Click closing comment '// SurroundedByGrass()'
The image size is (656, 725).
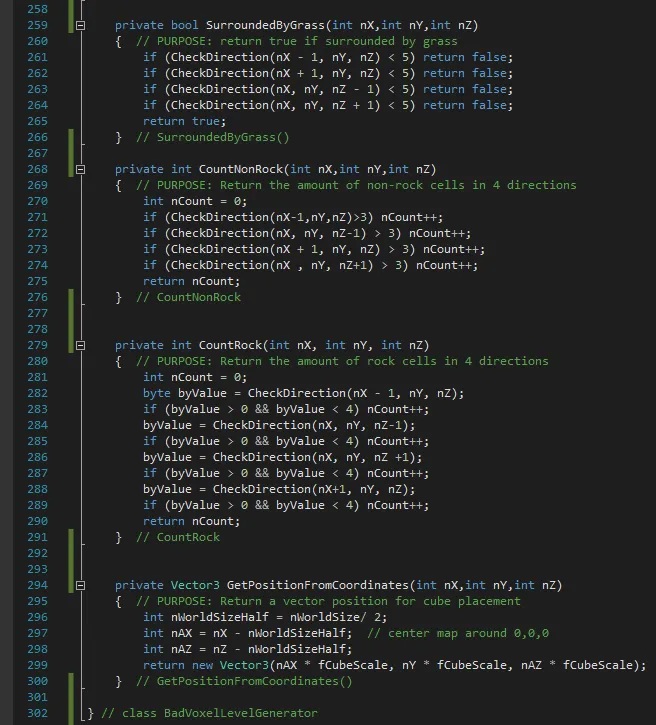[x=213, y=137]
